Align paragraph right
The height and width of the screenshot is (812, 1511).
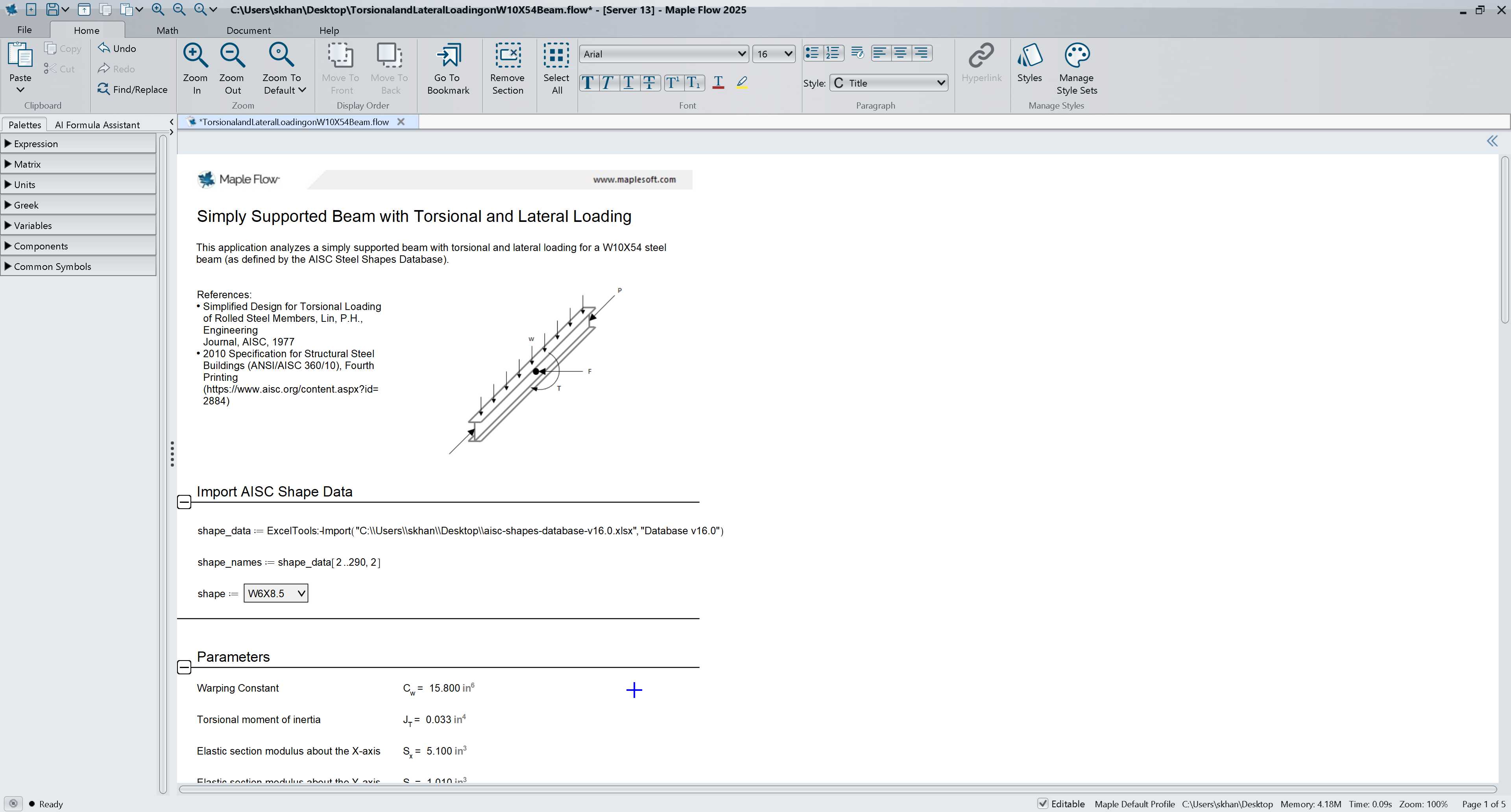pos(922,54)
